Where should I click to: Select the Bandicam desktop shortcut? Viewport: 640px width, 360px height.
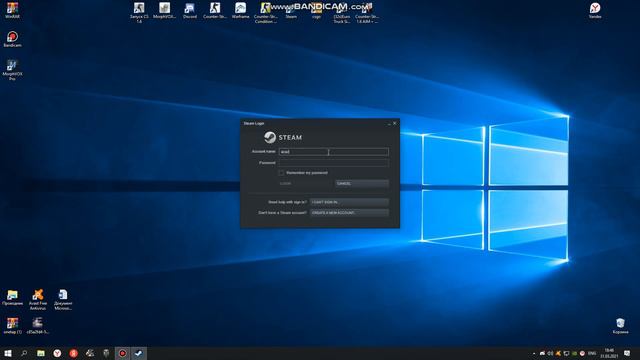click(12, 39)
